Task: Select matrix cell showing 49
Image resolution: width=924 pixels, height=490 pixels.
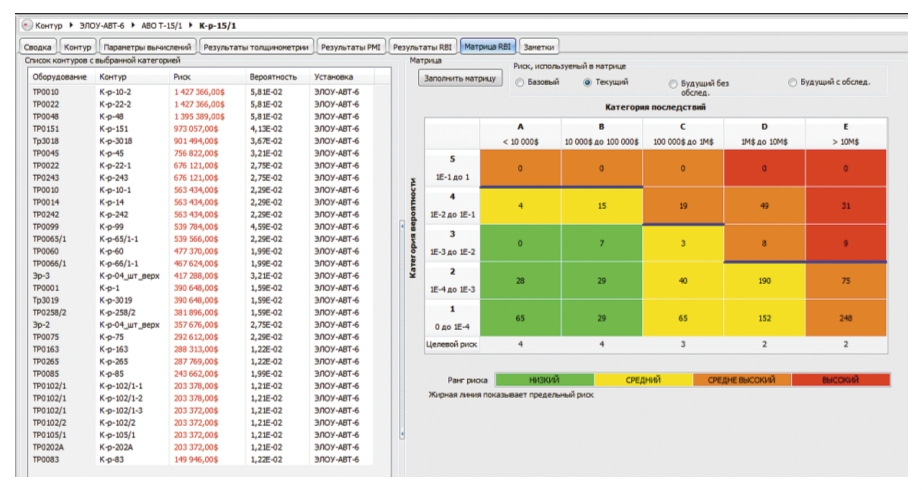Action: point(764,206)
